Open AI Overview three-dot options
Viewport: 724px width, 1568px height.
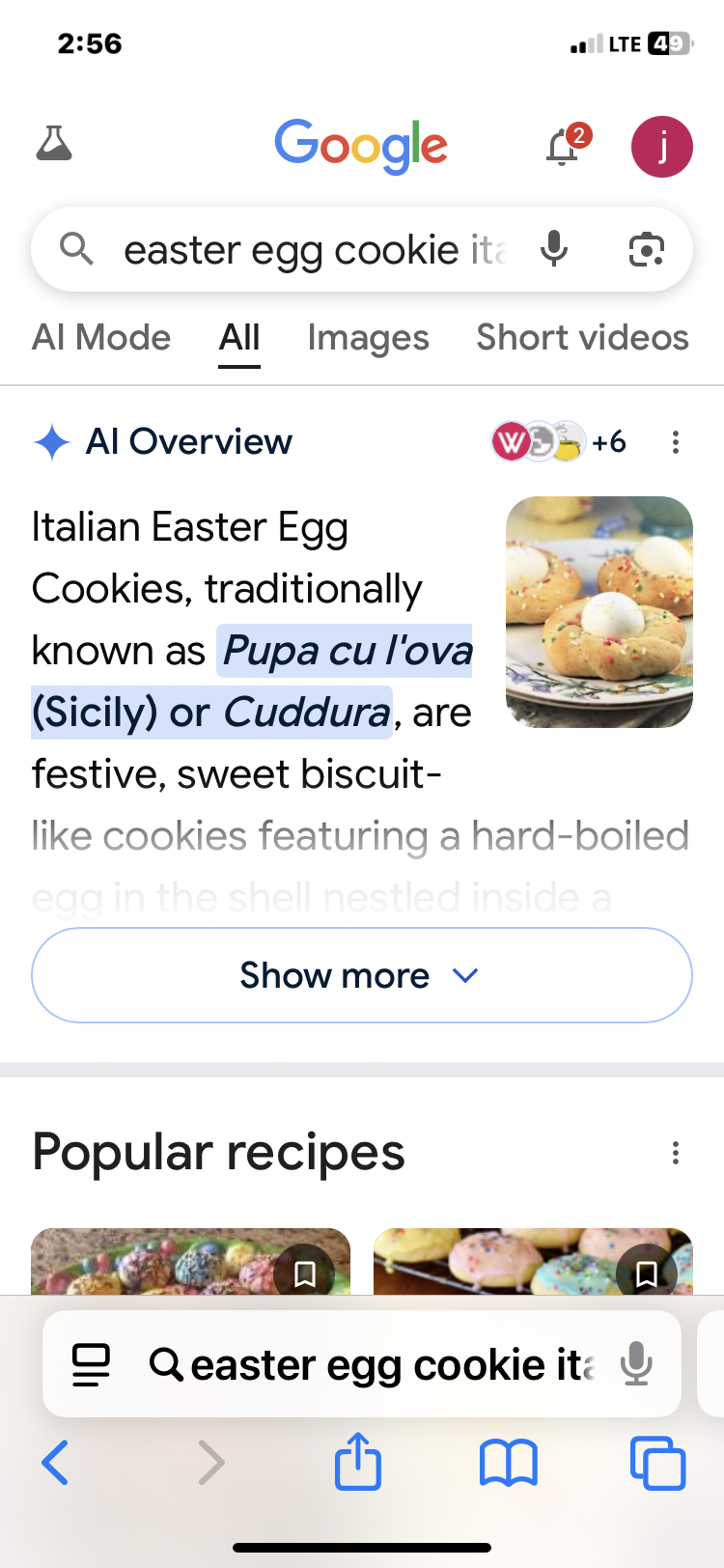pos(676,442)
